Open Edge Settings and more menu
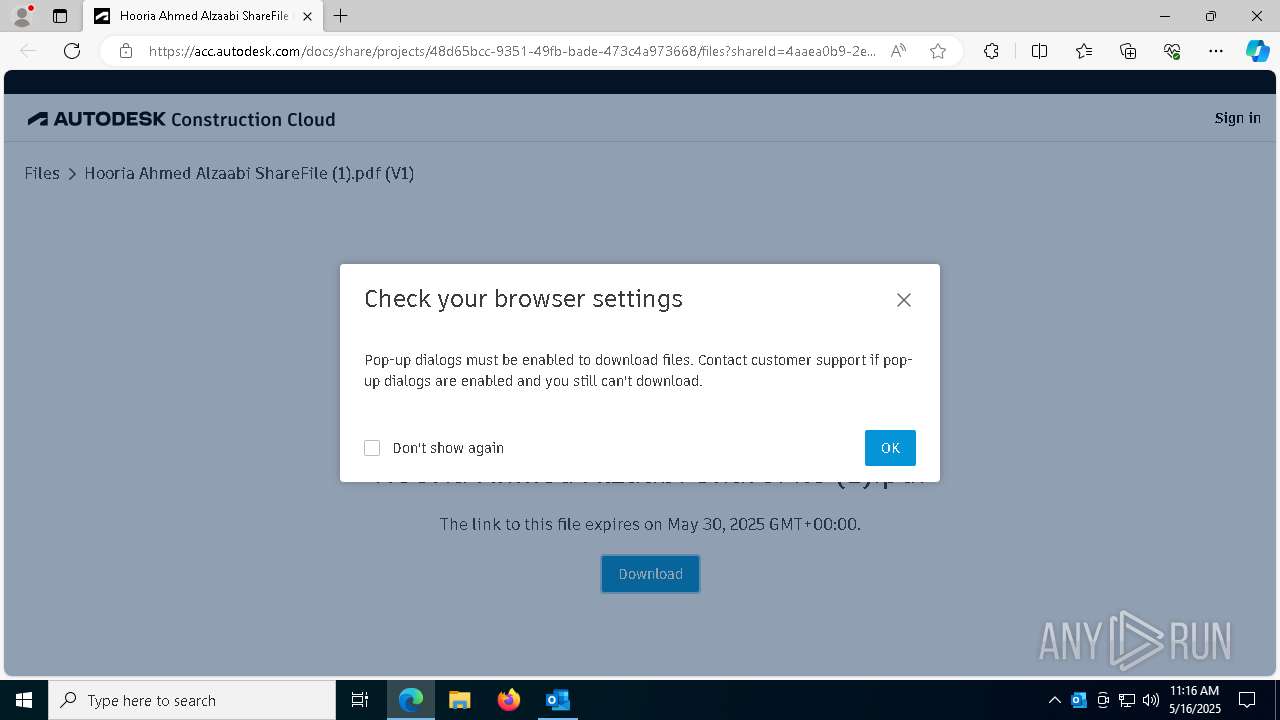1280x720 pixels. click(x=1216, y=51)
